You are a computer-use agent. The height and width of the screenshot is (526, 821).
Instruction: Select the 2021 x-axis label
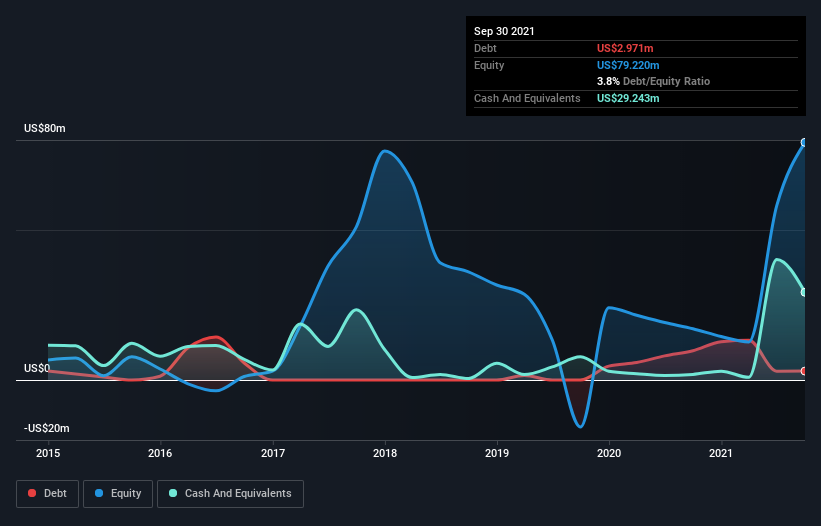tap(721, 453)
